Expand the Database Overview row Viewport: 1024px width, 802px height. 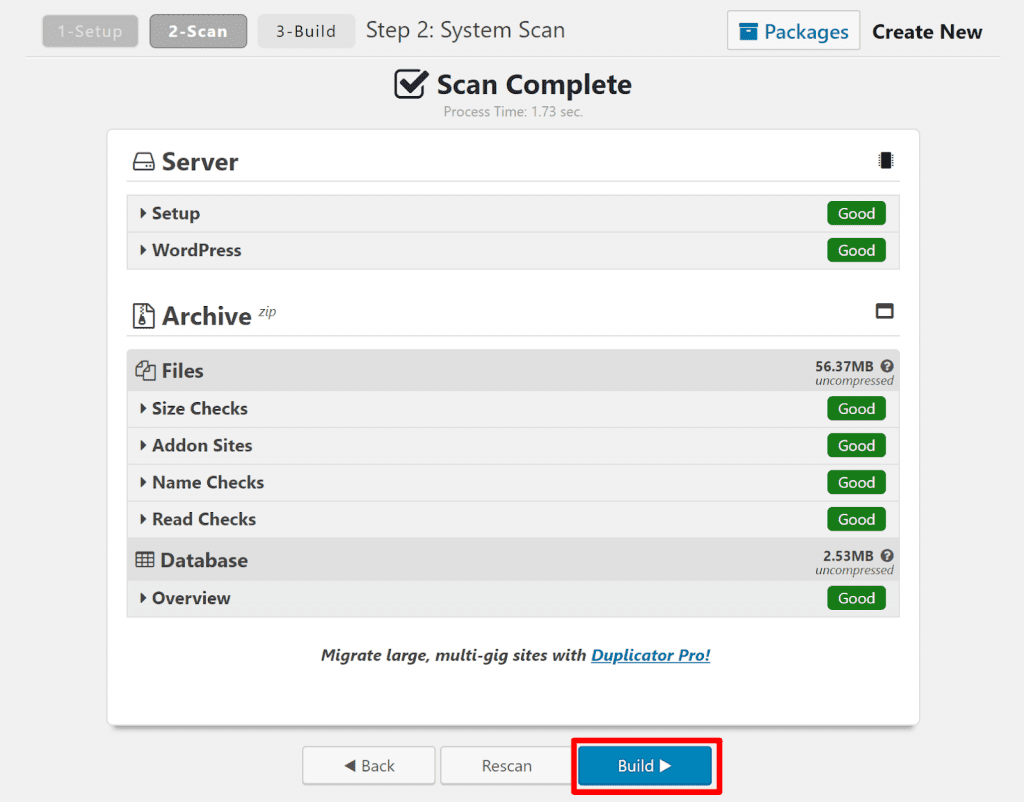pos(190,599)
